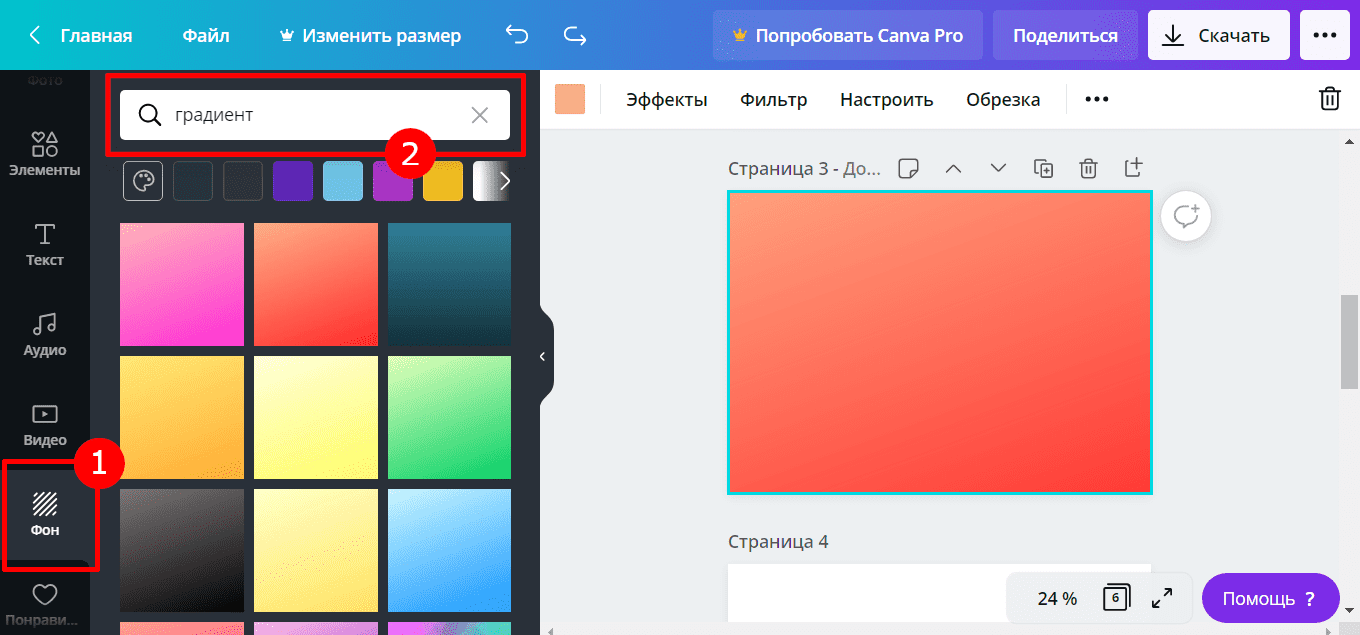Click the Поделиться share button
This screenshot has width=1360, height=635.
(1065, 36)
